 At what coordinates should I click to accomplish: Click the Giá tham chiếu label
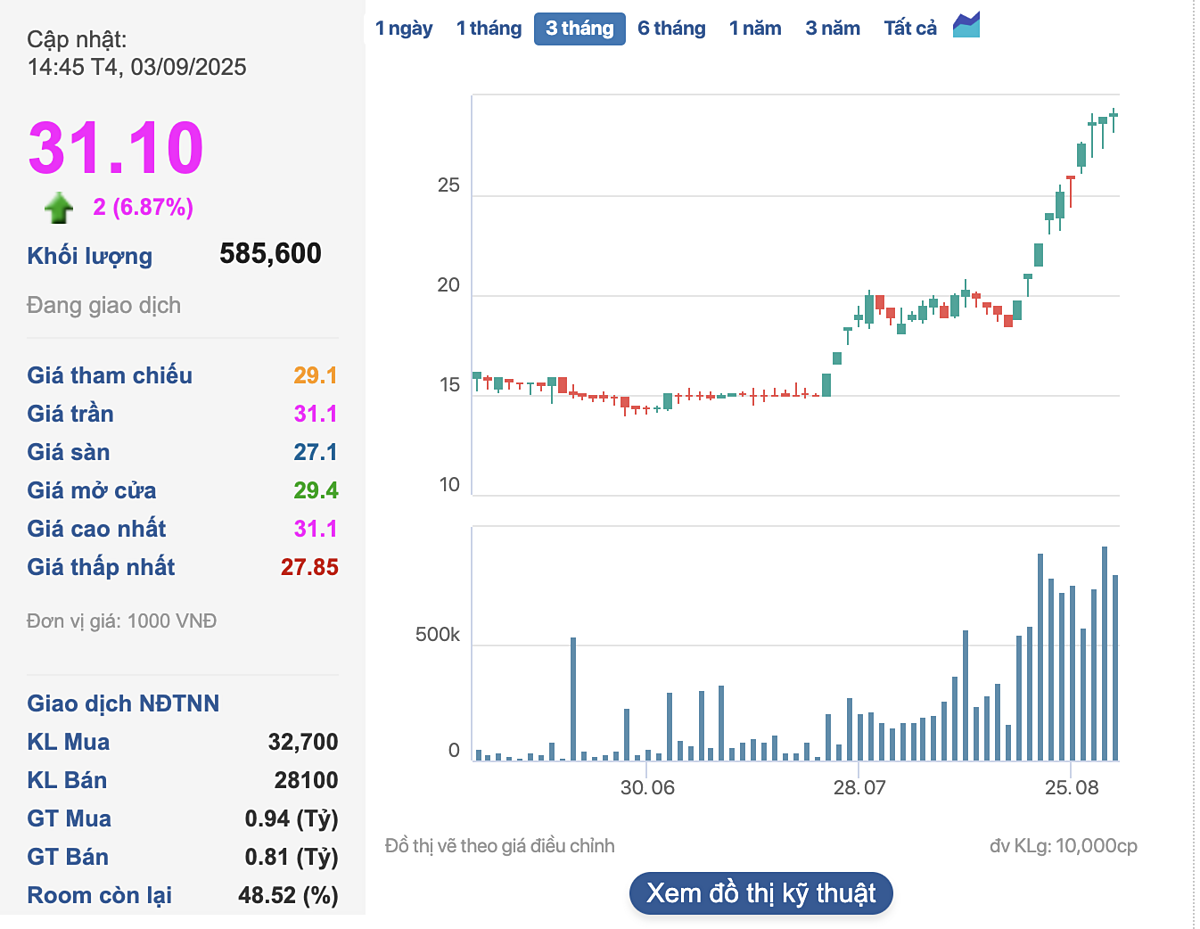(110, 376)
